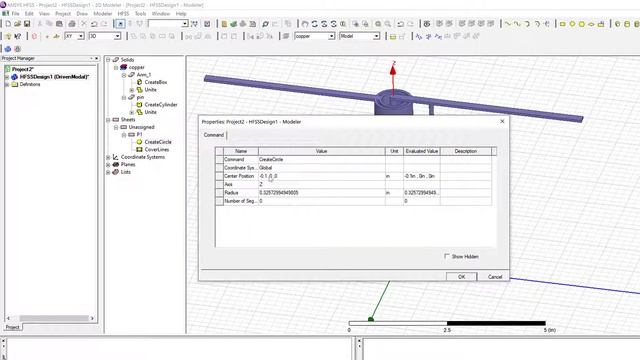The height and width of the screenshot is (360, 640).
Task: Click the Number of Segments value field
Action: coord(322,201)
